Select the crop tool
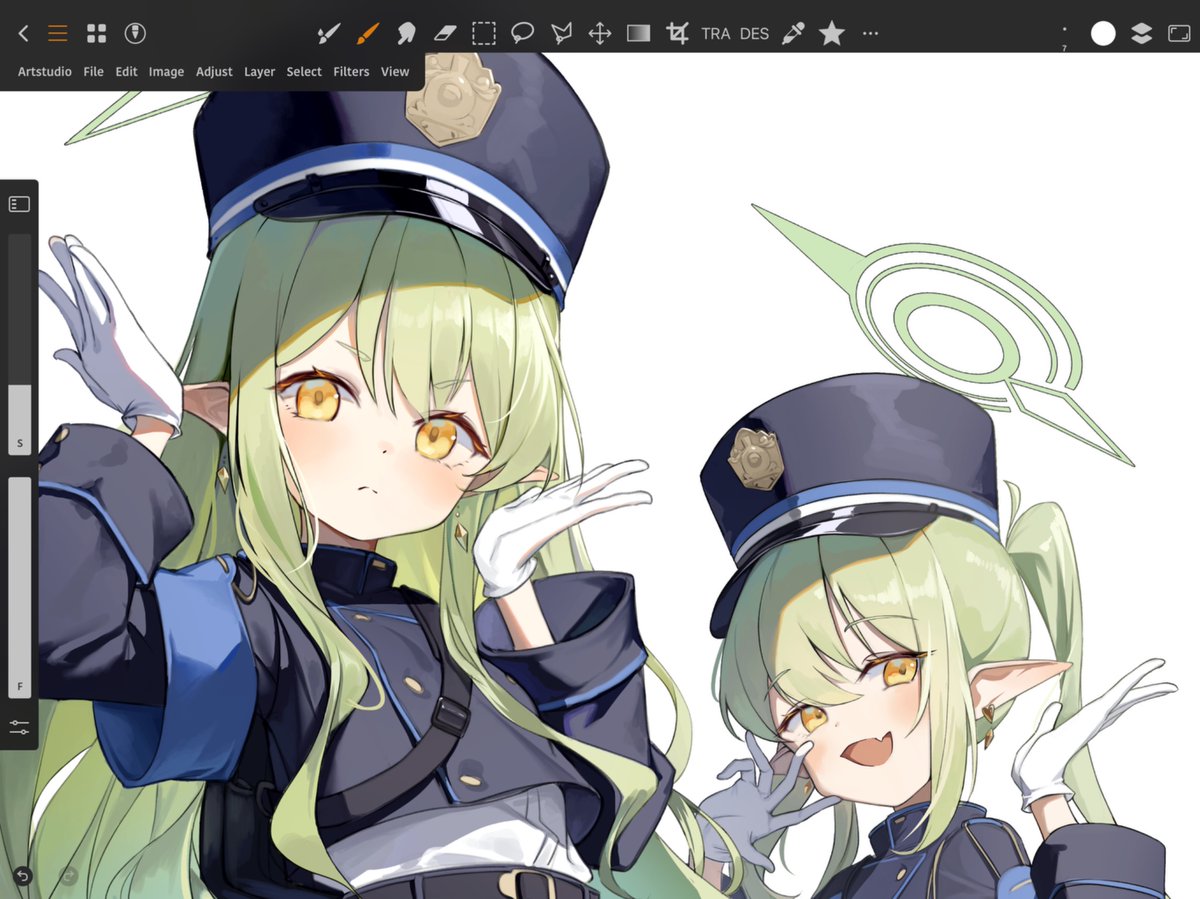This screenshot has height=899, width=1200. [x=677, y=33]
